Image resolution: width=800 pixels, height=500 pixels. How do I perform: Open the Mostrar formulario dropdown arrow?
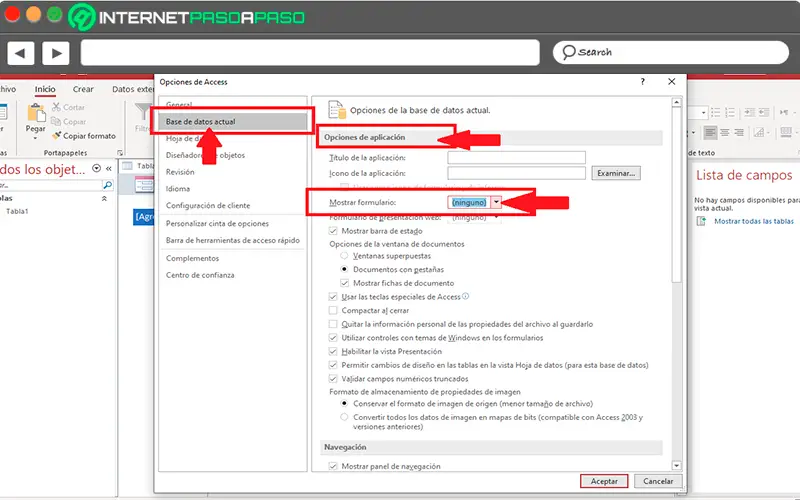point(496,203)
